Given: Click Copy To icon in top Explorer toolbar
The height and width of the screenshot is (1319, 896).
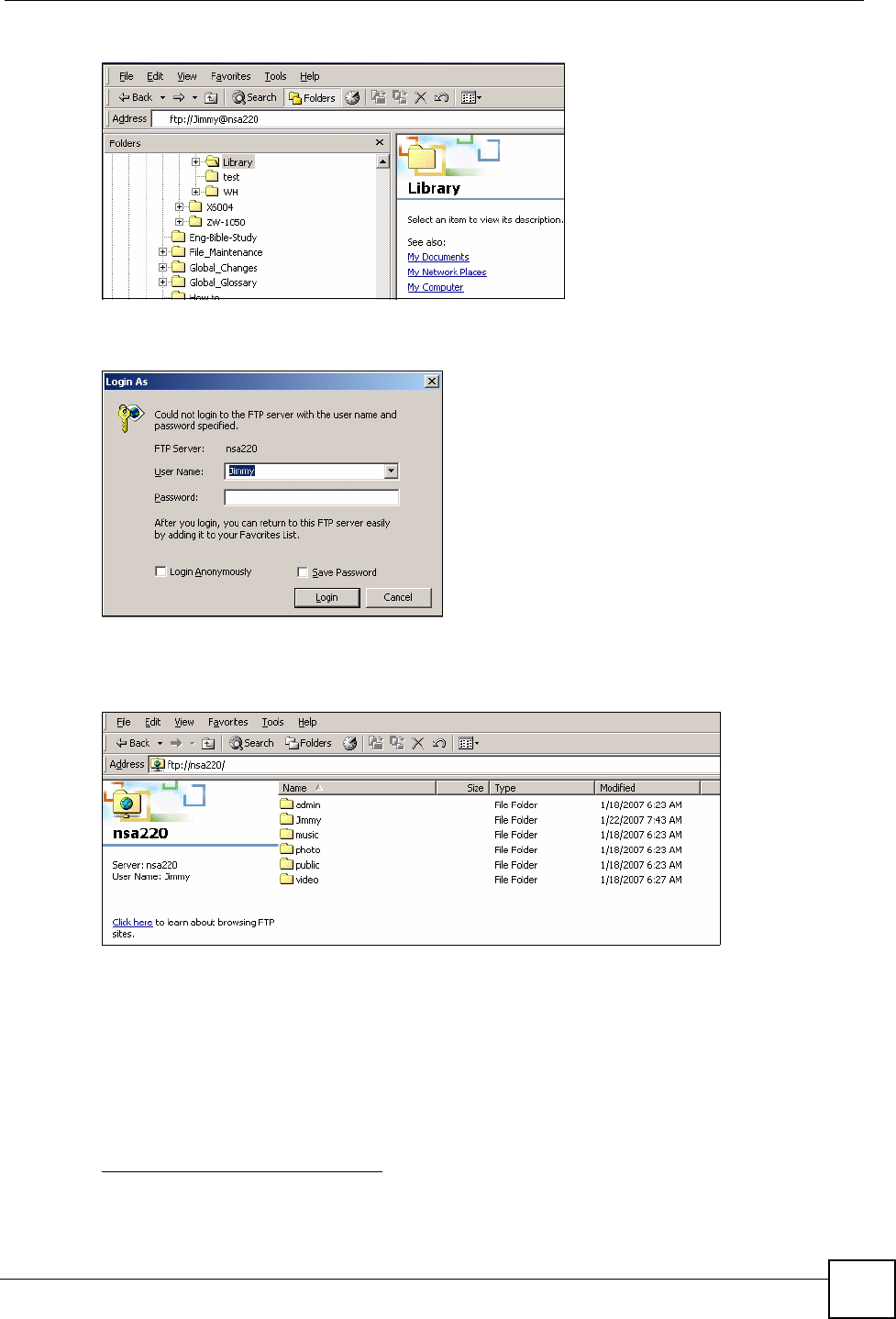Looking at the screenshot, I should click(x=399, y=97).
